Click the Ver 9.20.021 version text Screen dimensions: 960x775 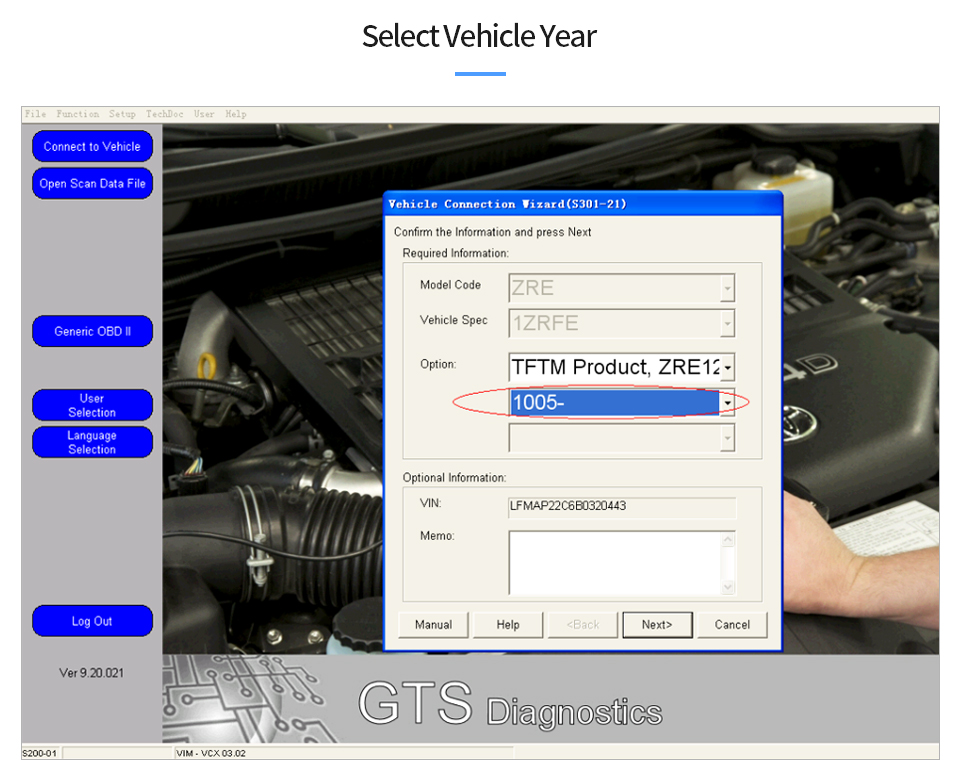(x=92, y=673)
